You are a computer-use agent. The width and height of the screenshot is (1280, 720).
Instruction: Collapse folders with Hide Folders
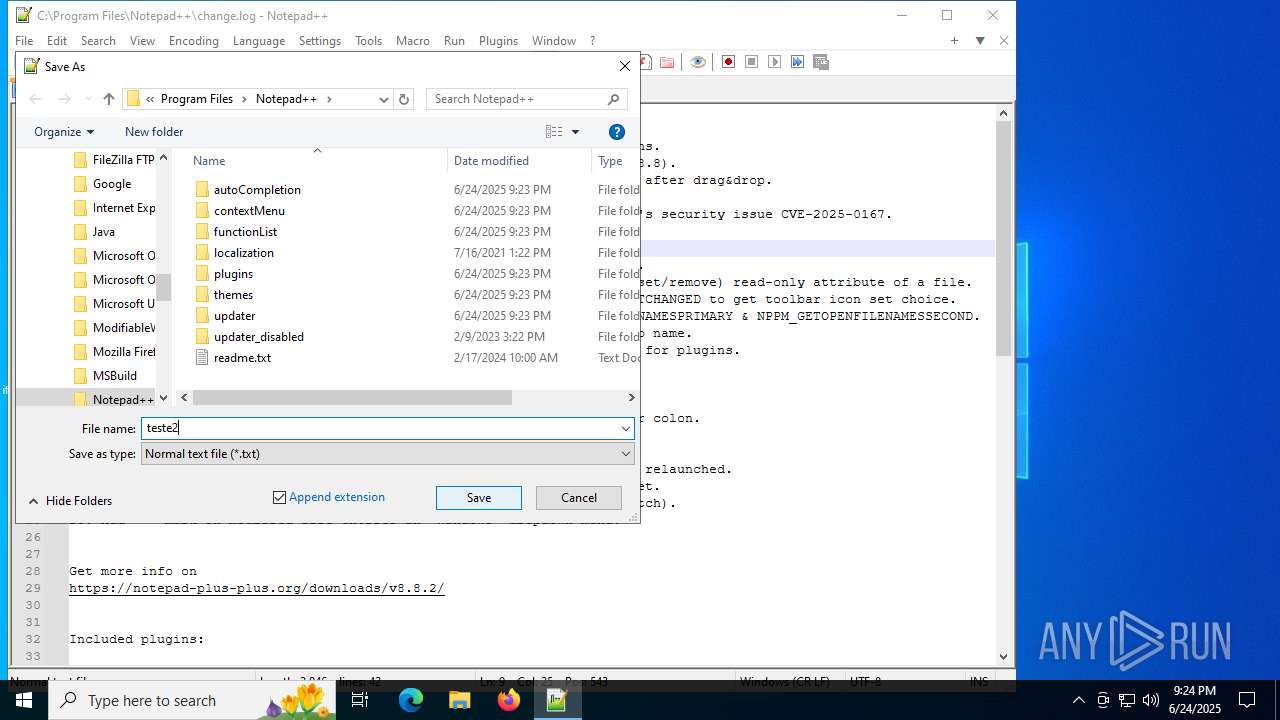click(70, 501)
